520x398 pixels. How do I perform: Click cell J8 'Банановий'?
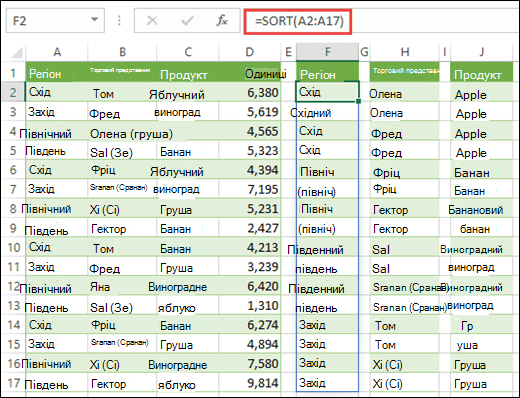(x=481, y=208)
